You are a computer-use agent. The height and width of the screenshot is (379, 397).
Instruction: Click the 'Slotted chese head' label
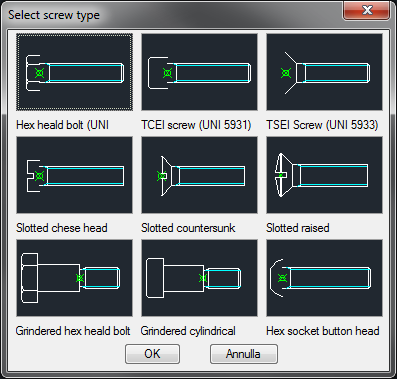tap(62, 228)
